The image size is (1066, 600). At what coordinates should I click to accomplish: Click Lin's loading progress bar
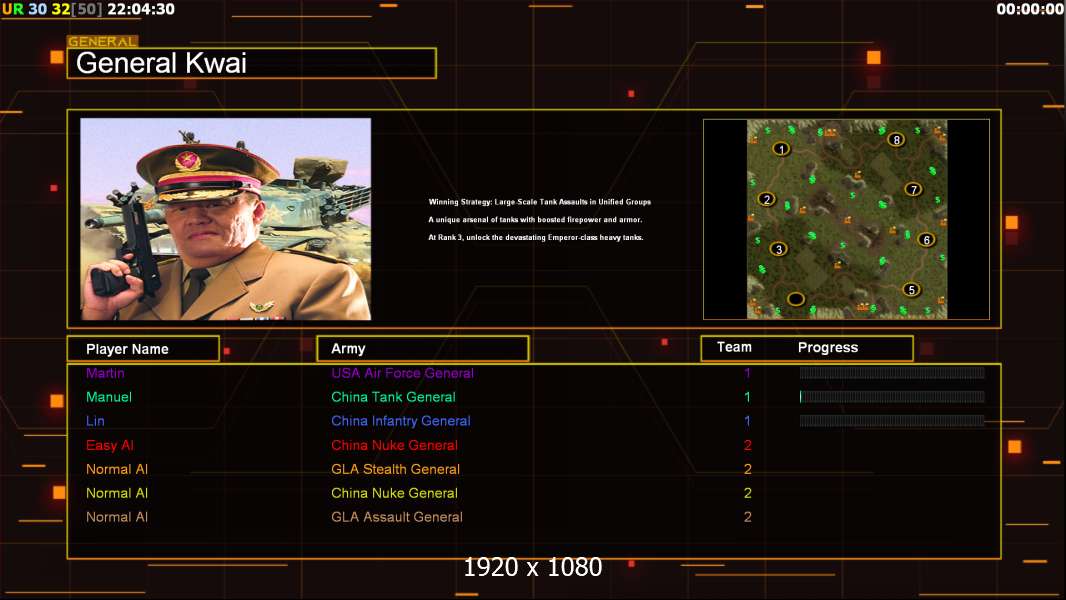tap(892, 421)
